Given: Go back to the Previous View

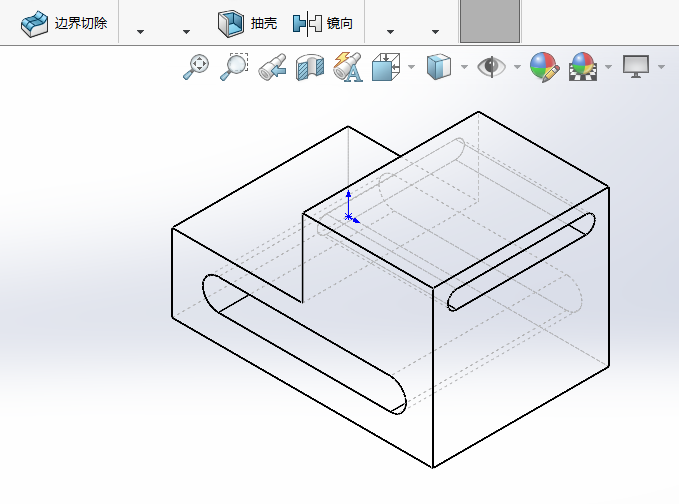Looking at the screenshot, I should pos(272,67).
